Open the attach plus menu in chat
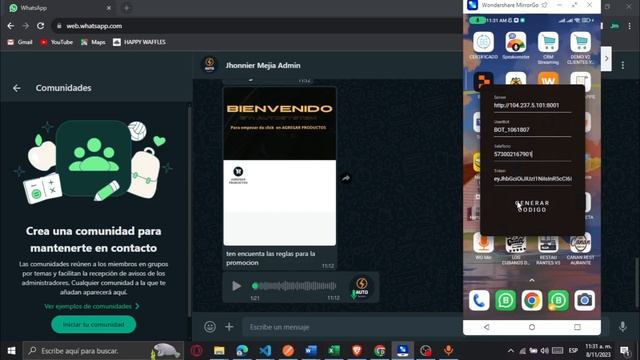Screen dimensions: 640x360 click(229, 327)
